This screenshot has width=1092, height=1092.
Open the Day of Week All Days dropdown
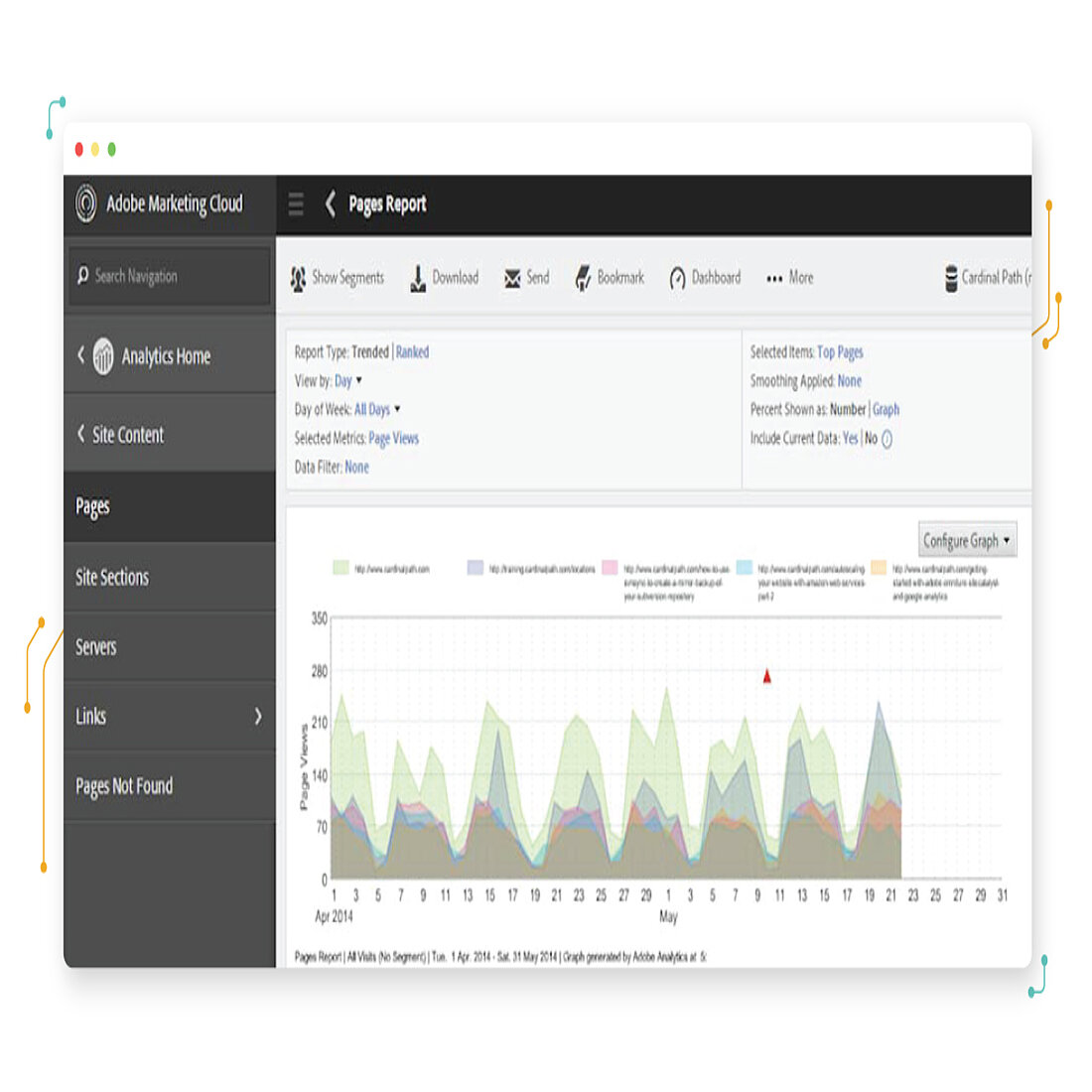pos(376,410)
